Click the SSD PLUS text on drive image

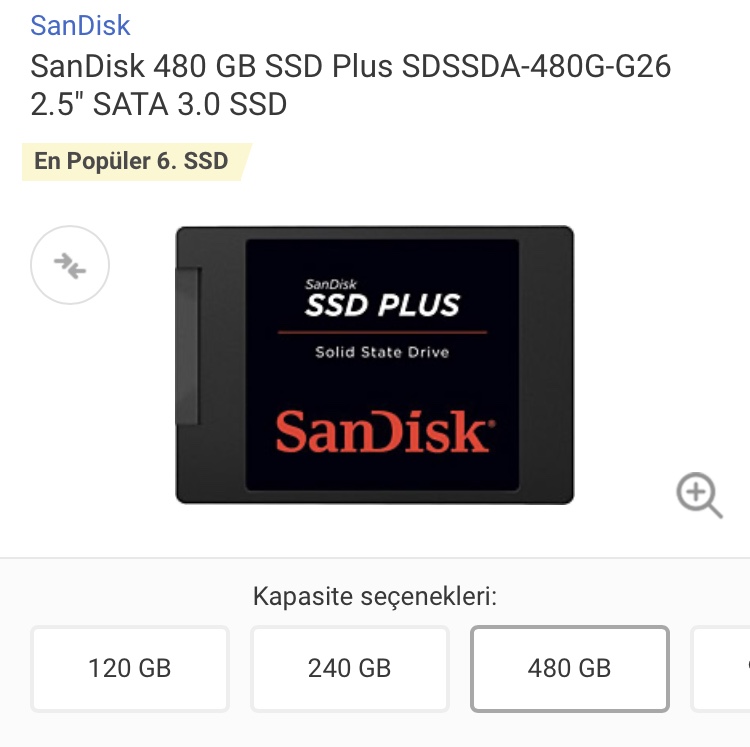coord(382,305)
